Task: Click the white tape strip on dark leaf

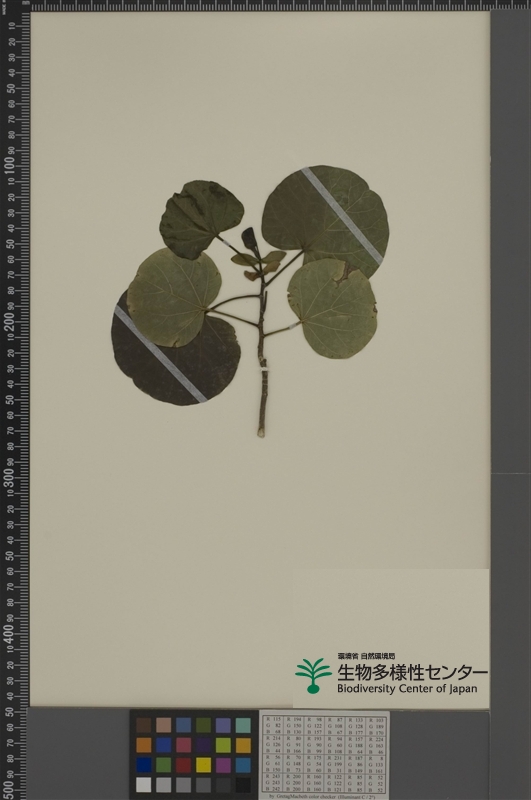Action: (x=160, y=355)
